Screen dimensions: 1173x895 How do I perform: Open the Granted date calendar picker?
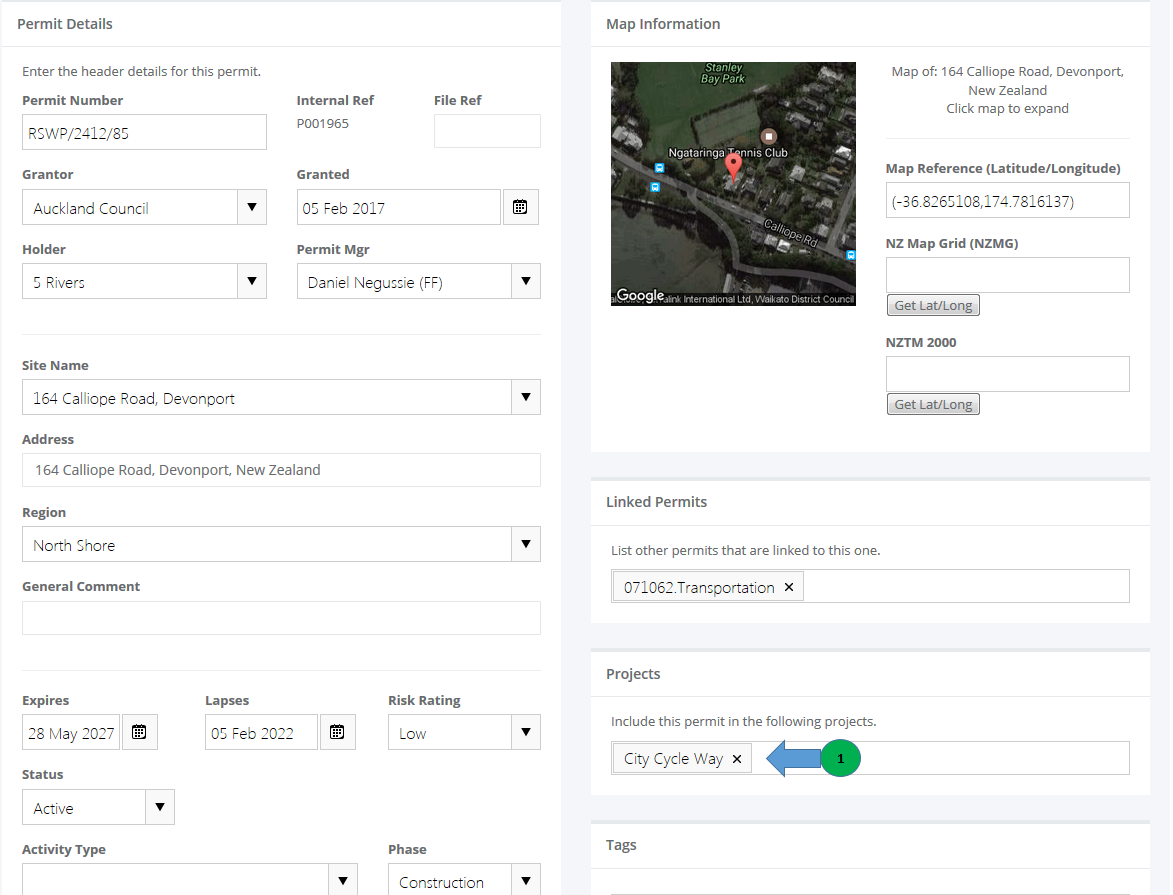(521, 207)
